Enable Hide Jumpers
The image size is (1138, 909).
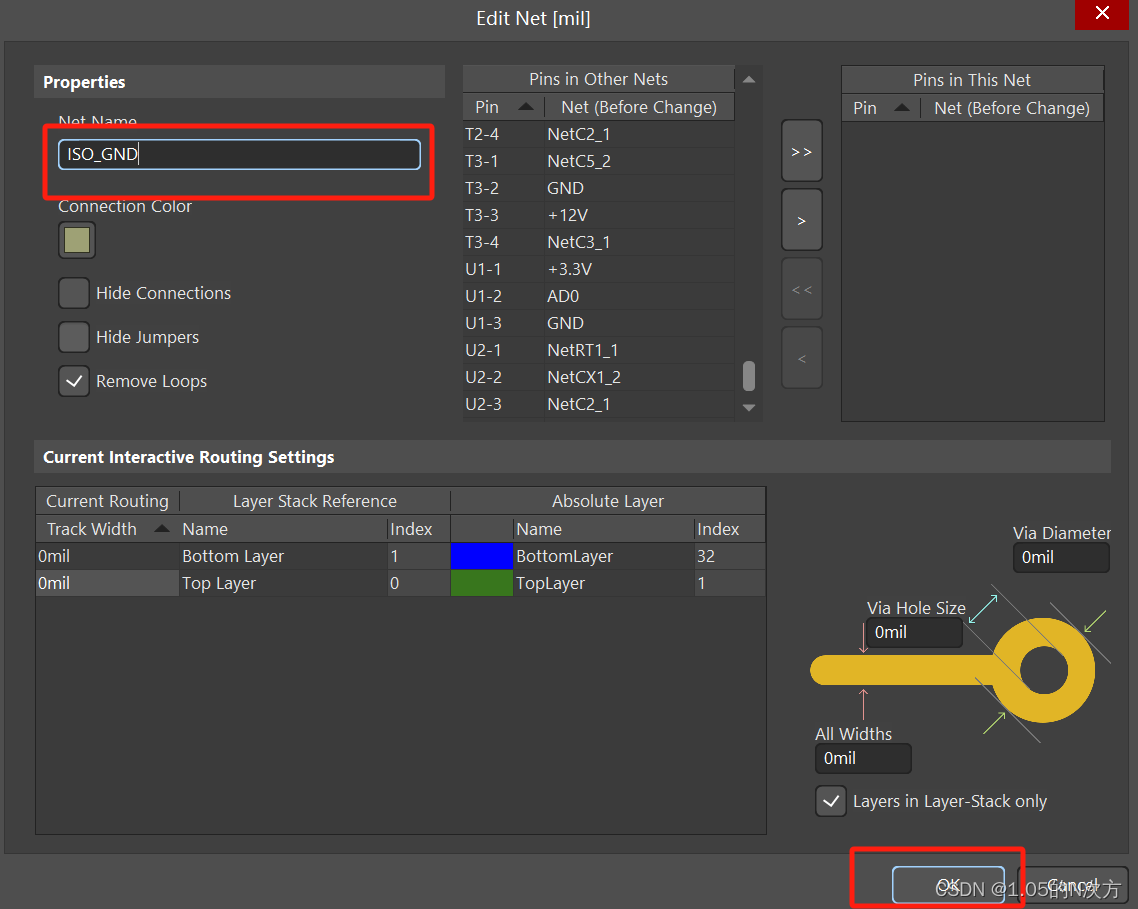[x=74, y=337]
